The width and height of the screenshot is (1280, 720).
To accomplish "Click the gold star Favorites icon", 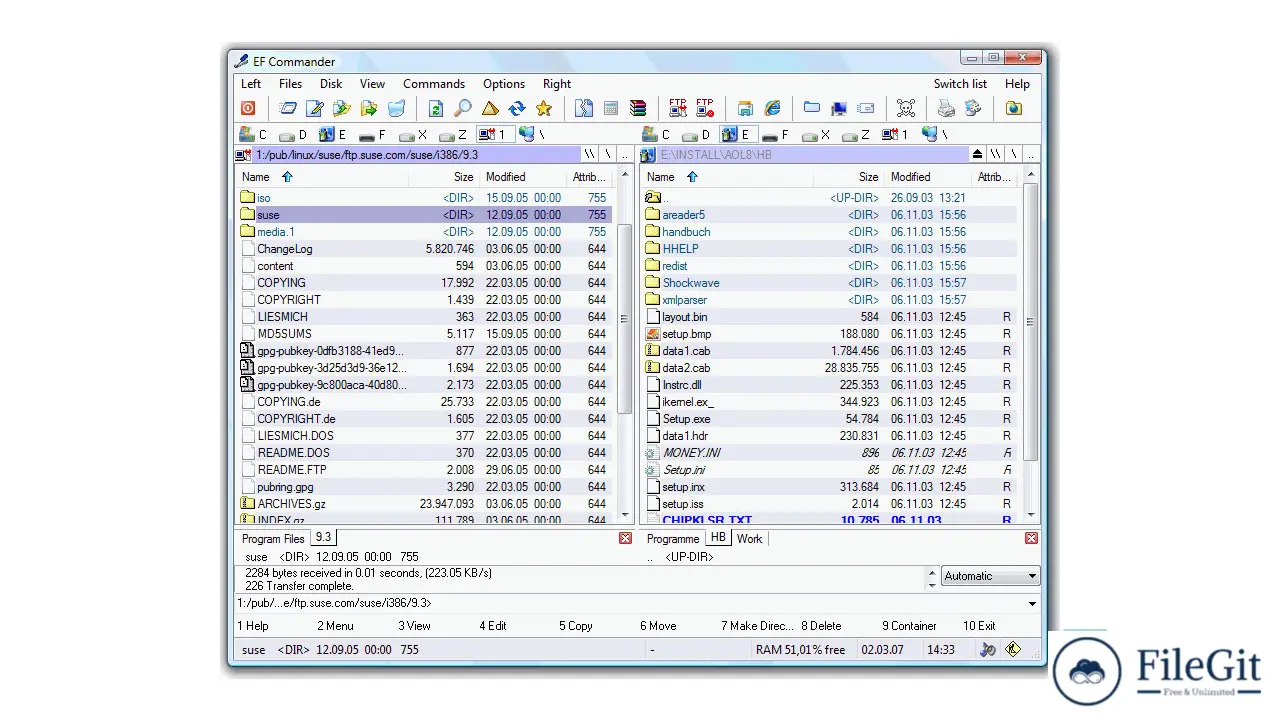I will pyautogui.click(x=544, y=108).
